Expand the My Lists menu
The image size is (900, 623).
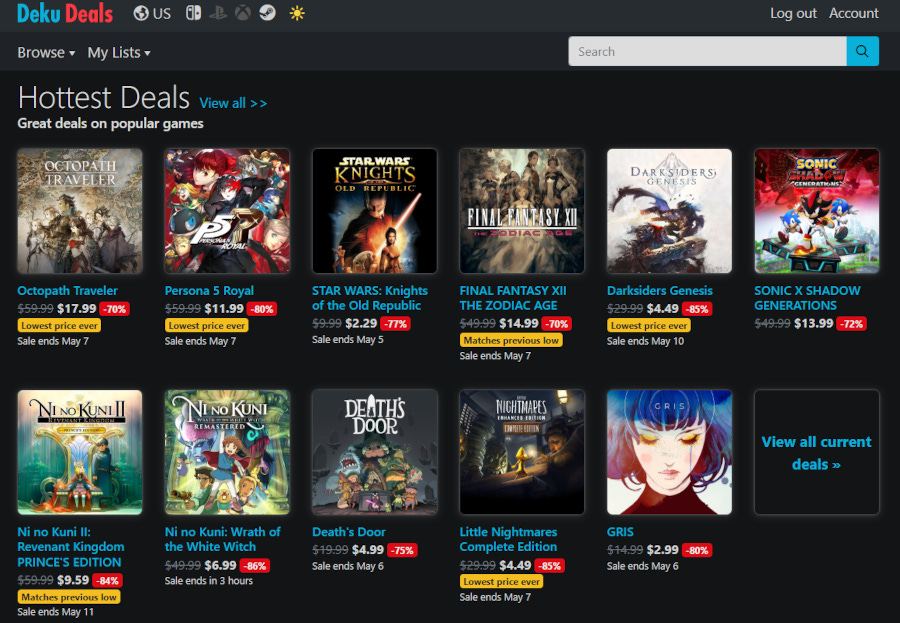pos(119,52)
